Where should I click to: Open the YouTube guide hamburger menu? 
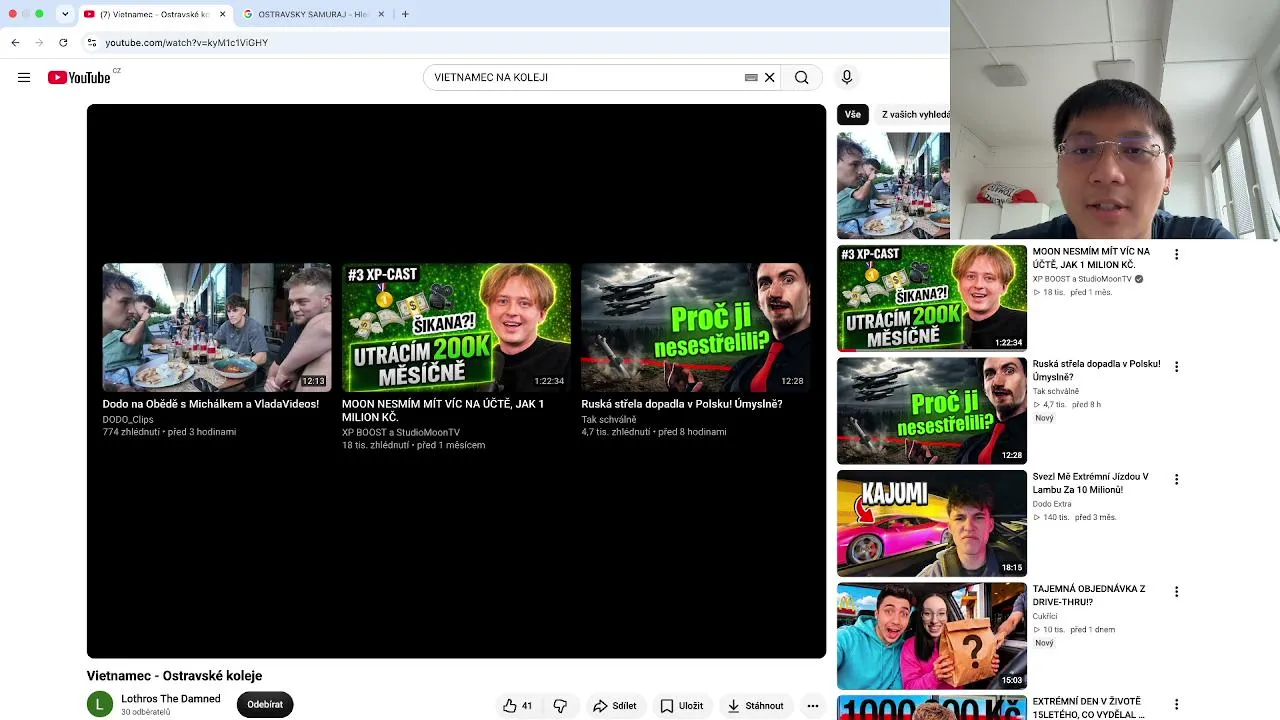[x=24, y=77]
